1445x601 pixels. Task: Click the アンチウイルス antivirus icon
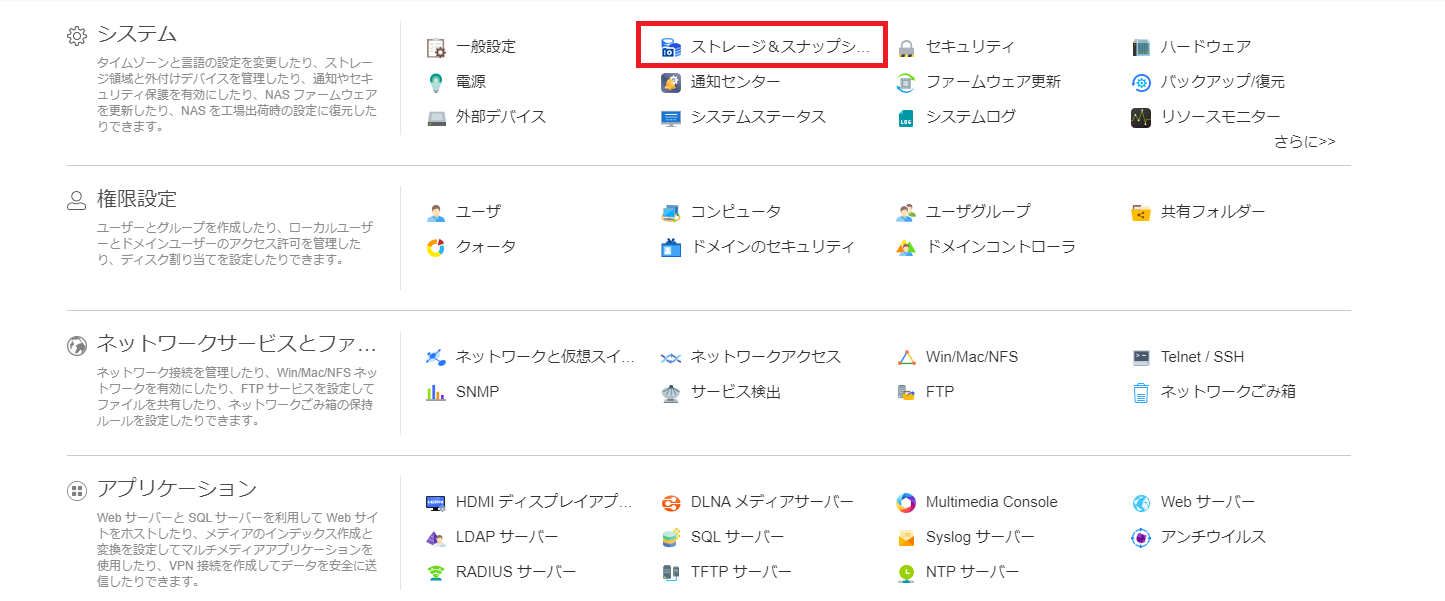[1141, 537]
